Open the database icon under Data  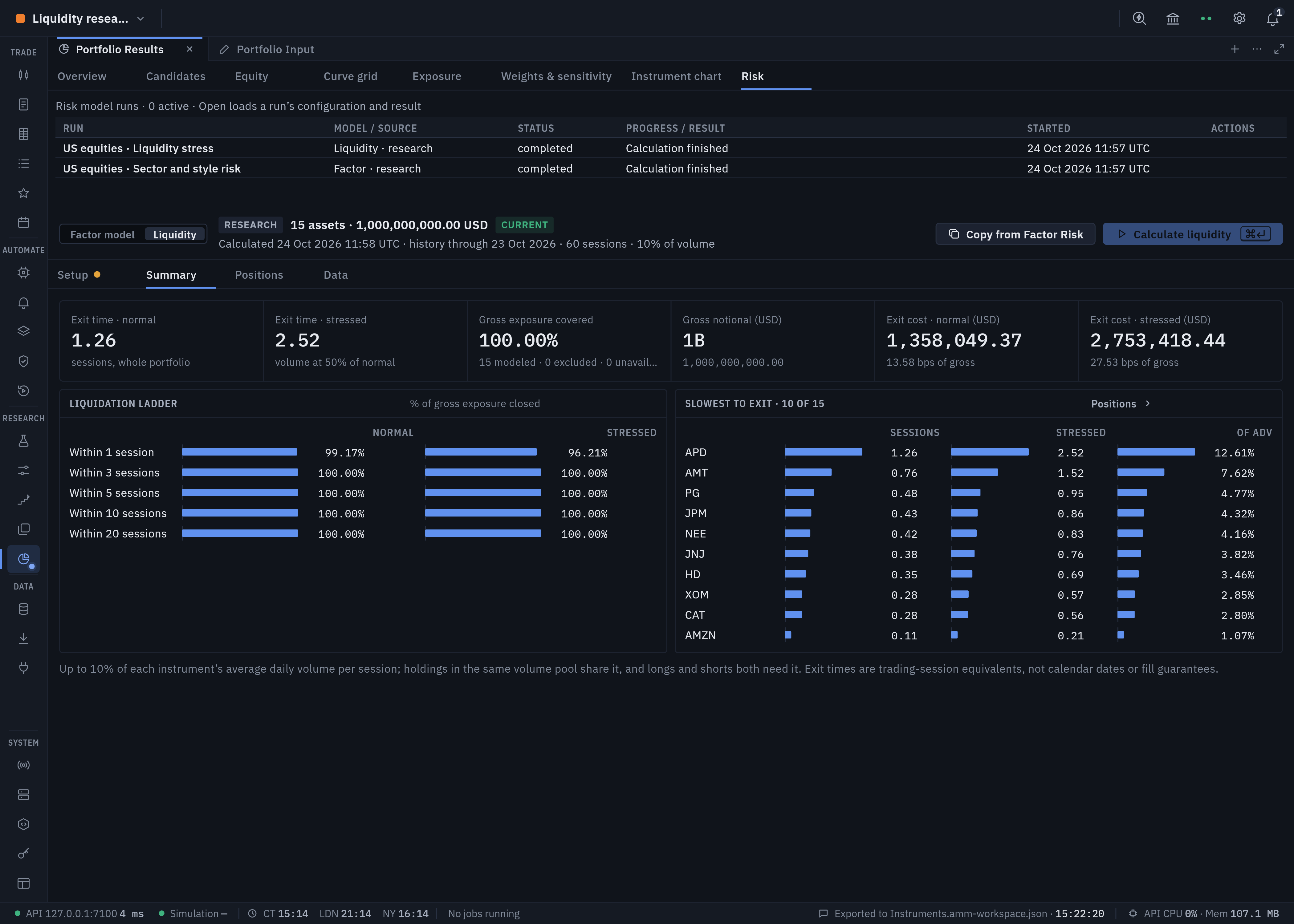[23, 609]
